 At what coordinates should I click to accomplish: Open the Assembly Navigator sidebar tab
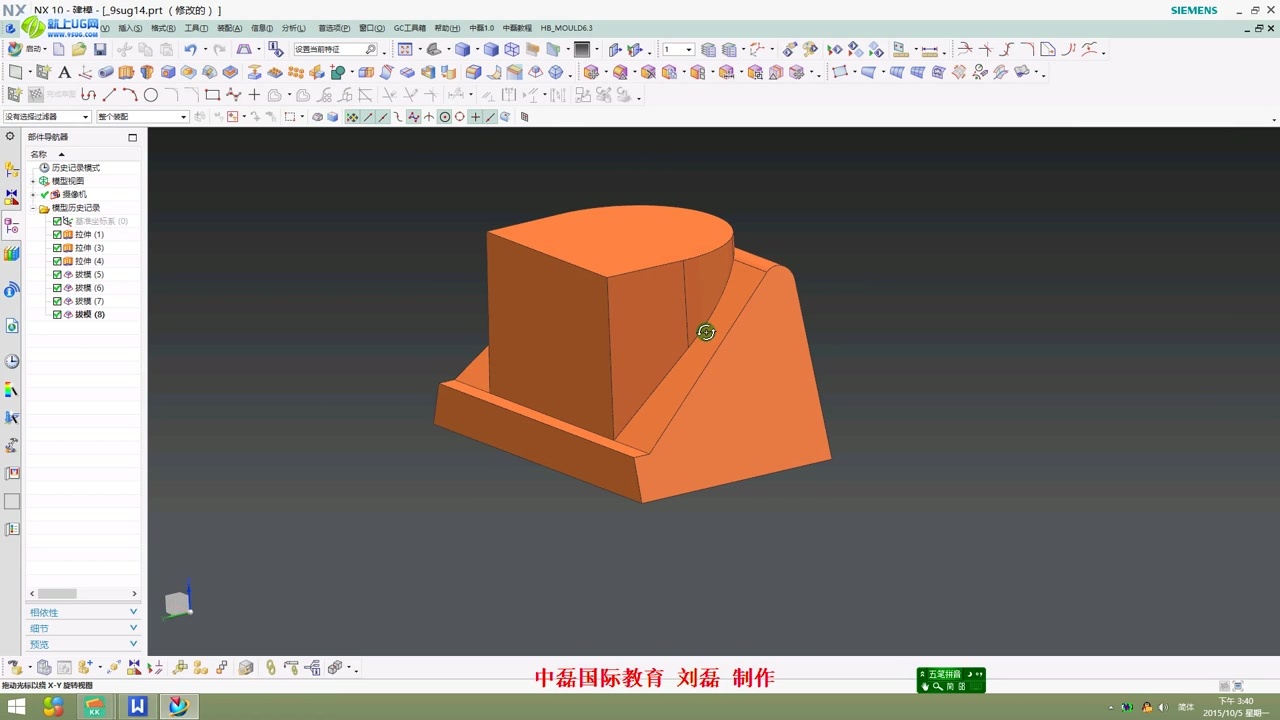12,169
